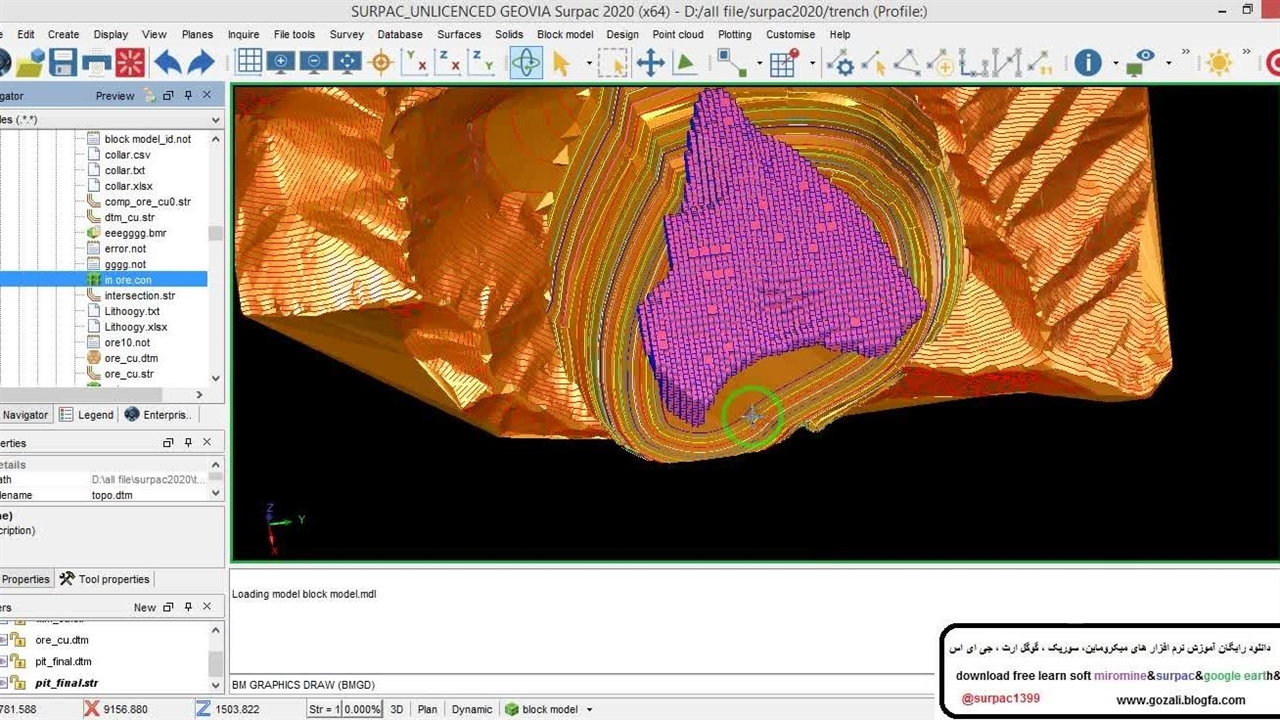The image size is (1280, 720).
Task: Select the pan/move arrows tool
Action: (650, 63)
